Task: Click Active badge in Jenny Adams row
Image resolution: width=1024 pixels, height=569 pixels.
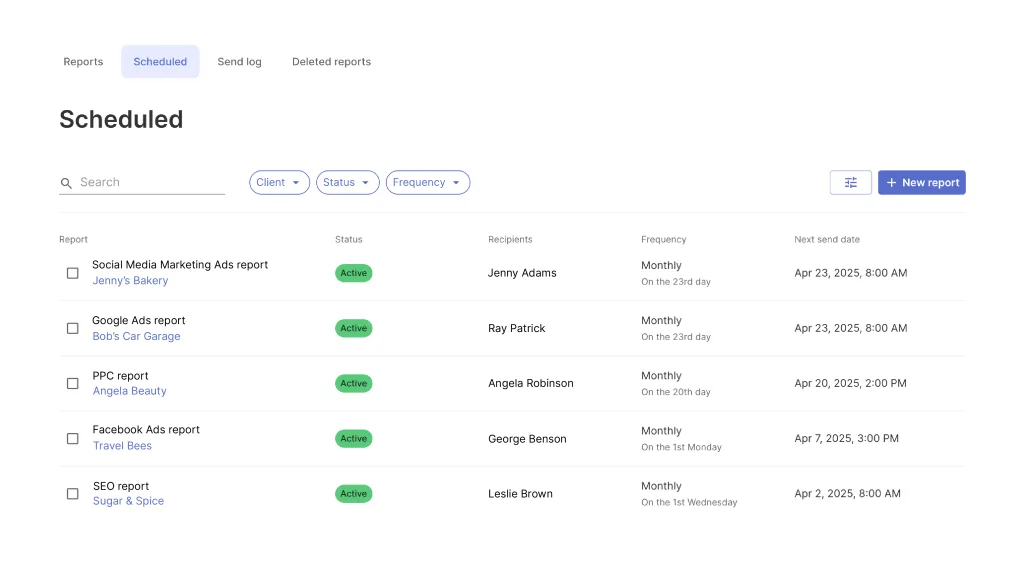Action: [353, 273]
